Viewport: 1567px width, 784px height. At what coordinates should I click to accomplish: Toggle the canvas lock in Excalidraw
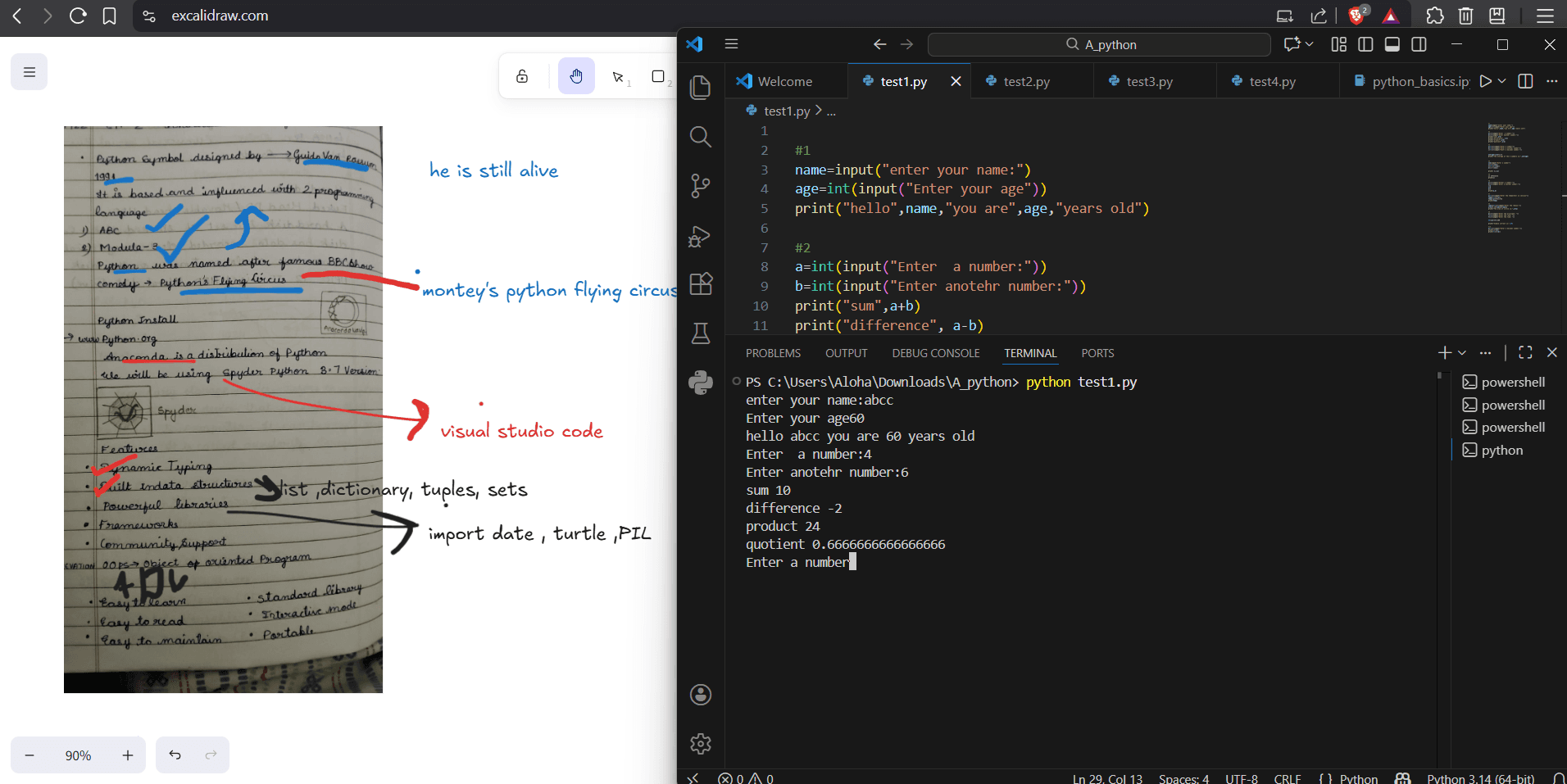point(524,75)
